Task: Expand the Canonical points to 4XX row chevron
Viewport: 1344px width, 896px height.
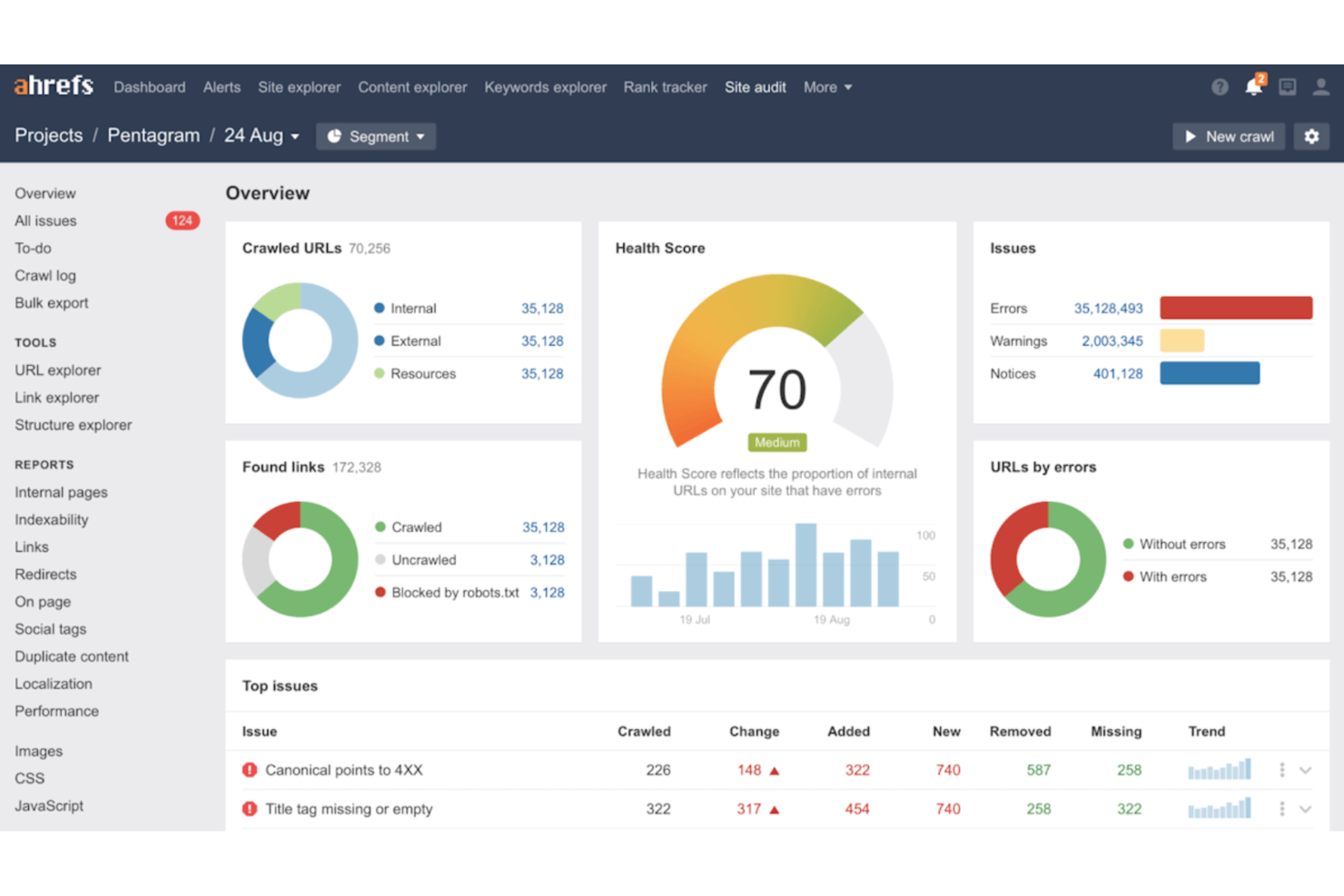Action: tap(1306, 769)
